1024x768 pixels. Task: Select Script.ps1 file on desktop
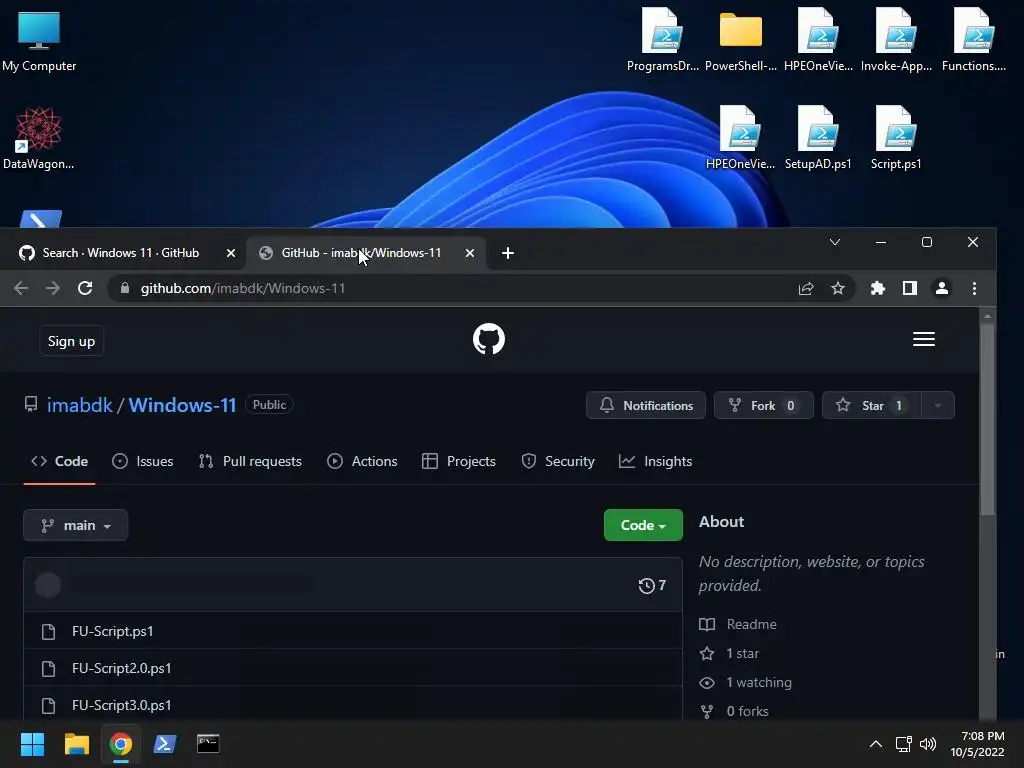[896, 138]
